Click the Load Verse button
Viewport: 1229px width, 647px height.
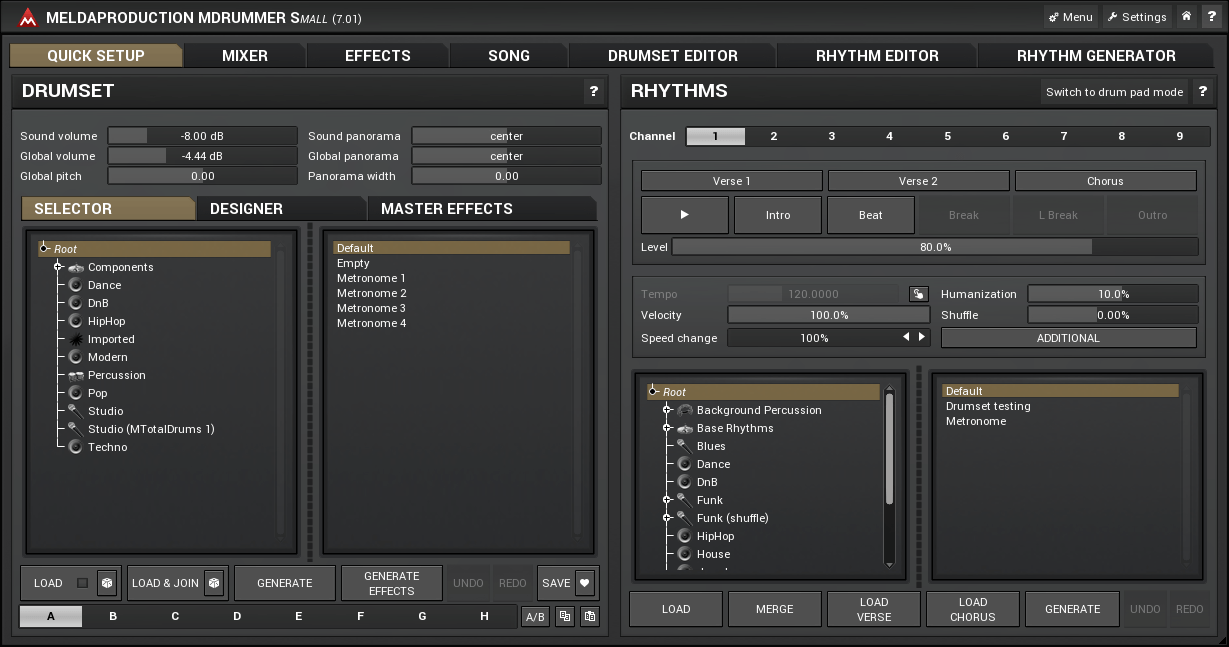tap(874, 609)
